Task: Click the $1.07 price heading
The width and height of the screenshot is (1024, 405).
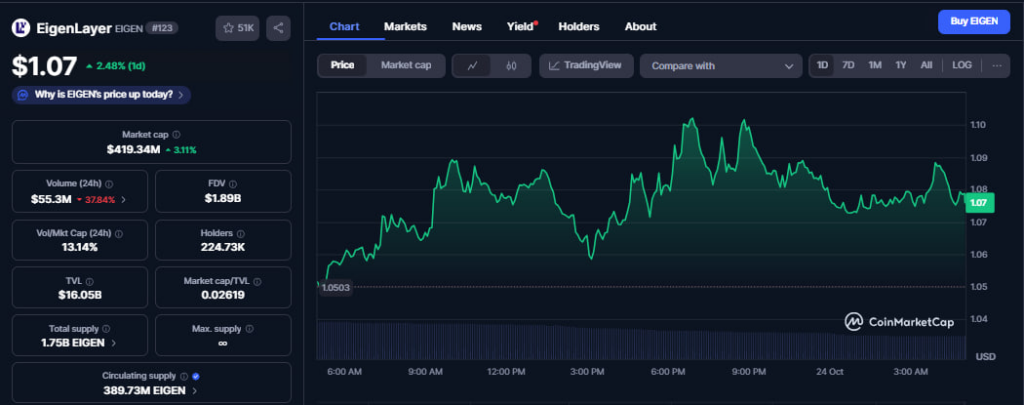Action: [x=44, y=65]
